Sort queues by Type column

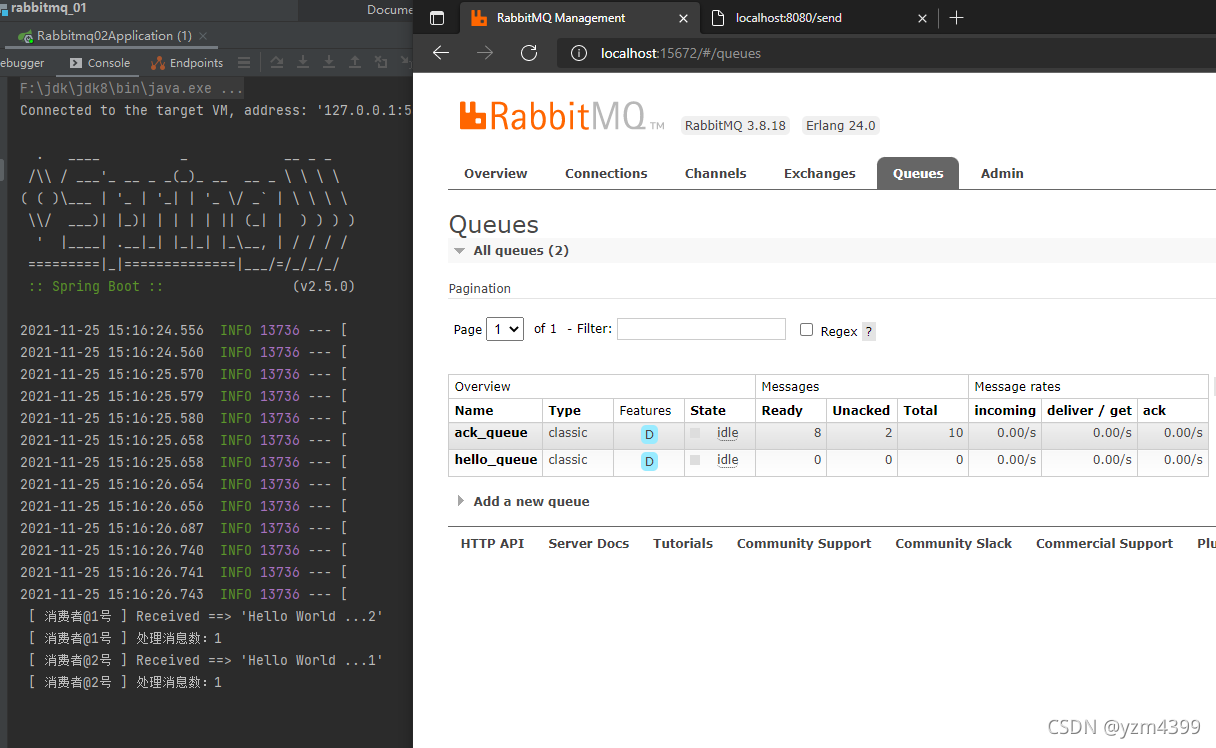[565, 410]
